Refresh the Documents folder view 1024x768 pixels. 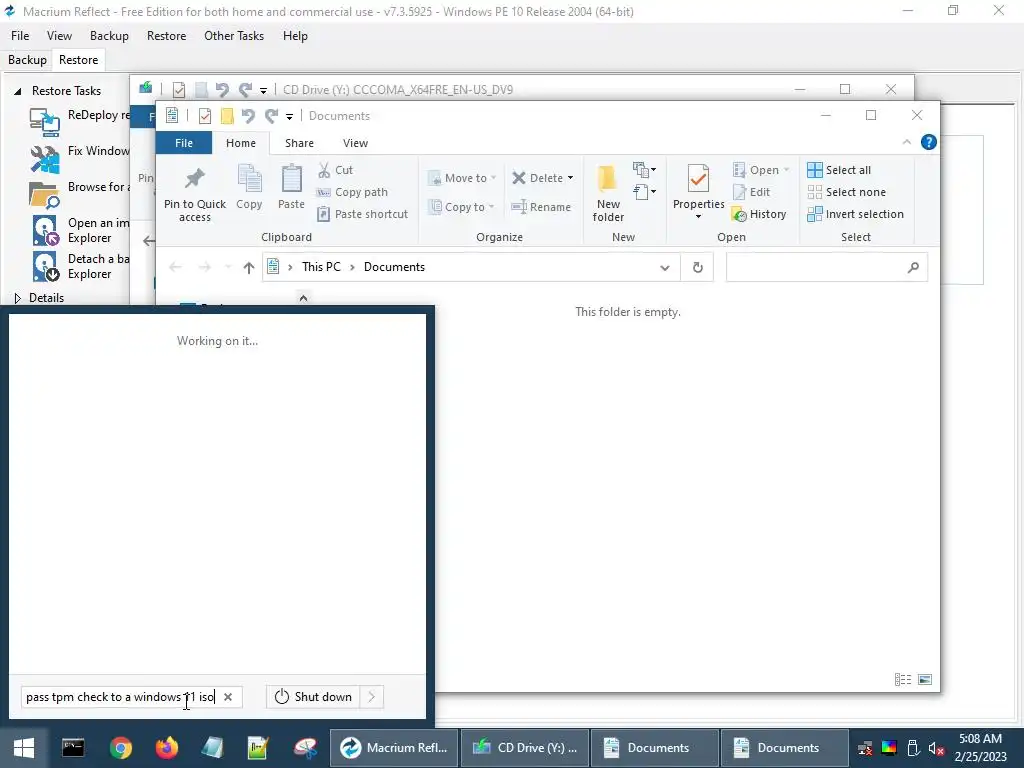pyautogui.click(x=697, y=267)
